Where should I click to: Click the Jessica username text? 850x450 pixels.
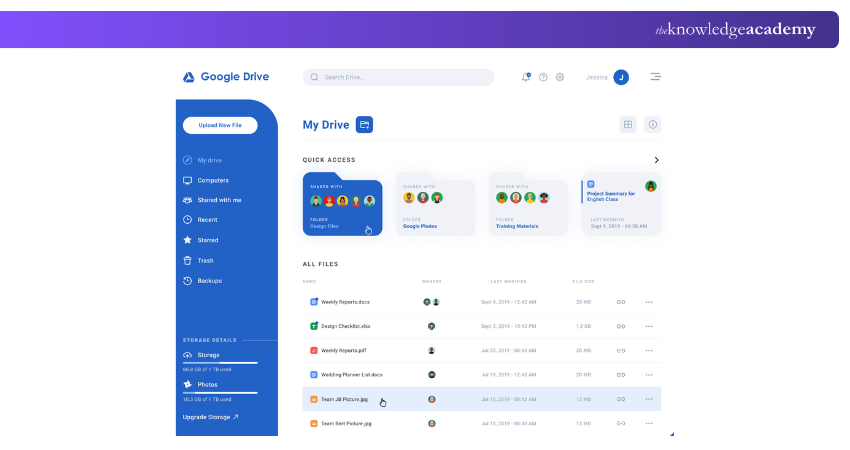point(596,78)
